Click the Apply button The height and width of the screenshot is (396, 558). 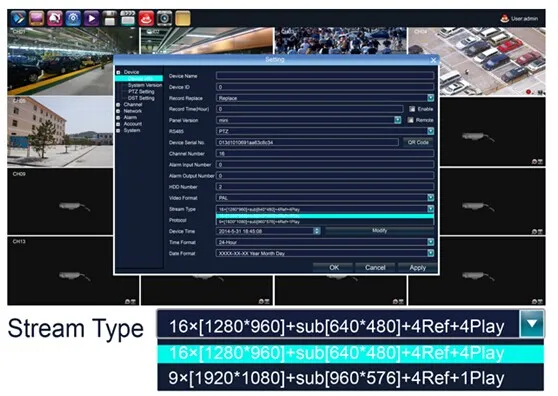[417, 268]
